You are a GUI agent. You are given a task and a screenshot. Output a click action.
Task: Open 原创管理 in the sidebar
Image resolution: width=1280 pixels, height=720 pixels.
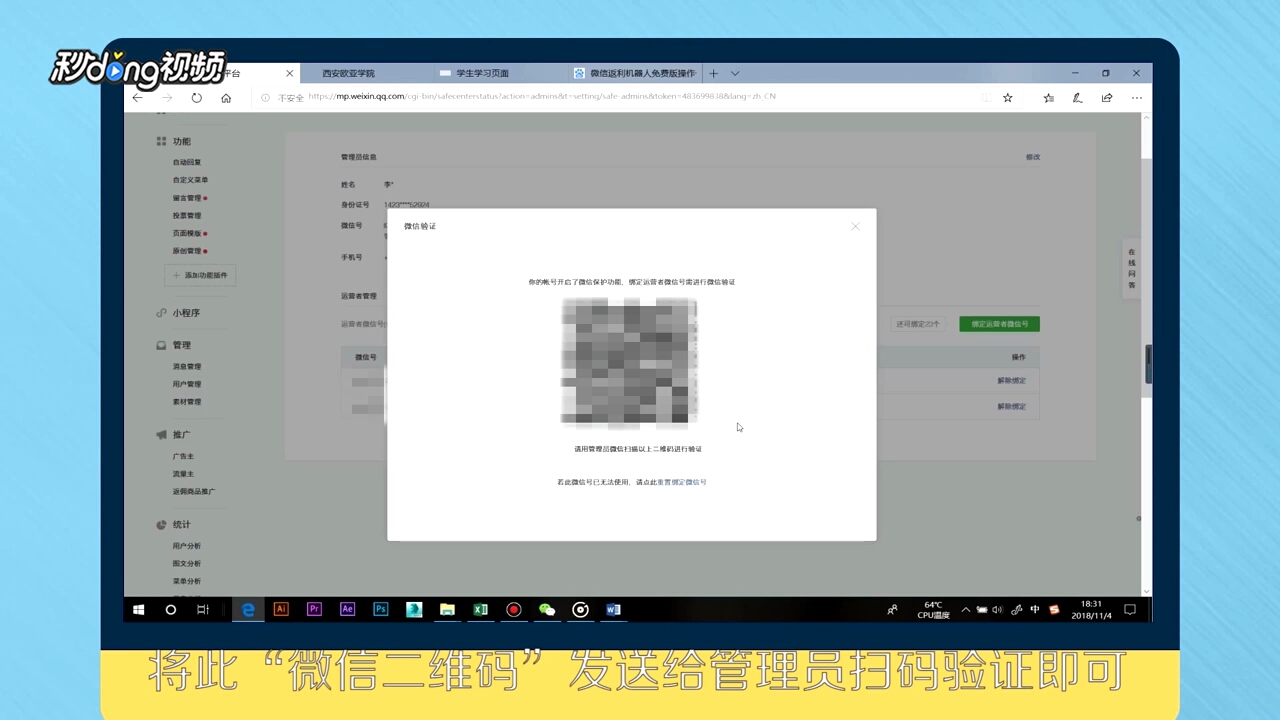pos(187,251)
